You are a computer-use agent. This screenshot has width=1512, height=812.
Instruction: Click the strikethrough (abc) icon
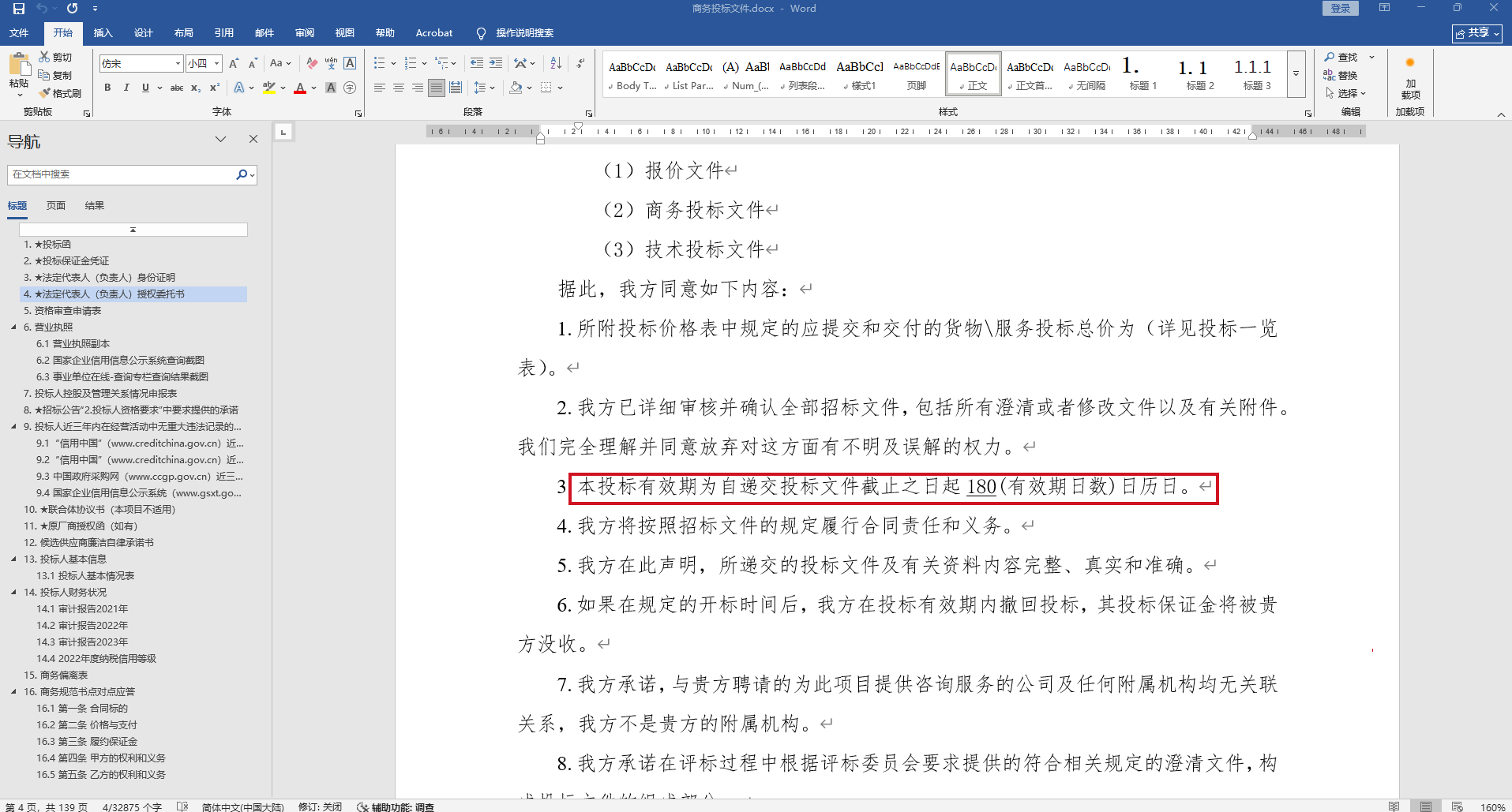(x=177, y=88)
